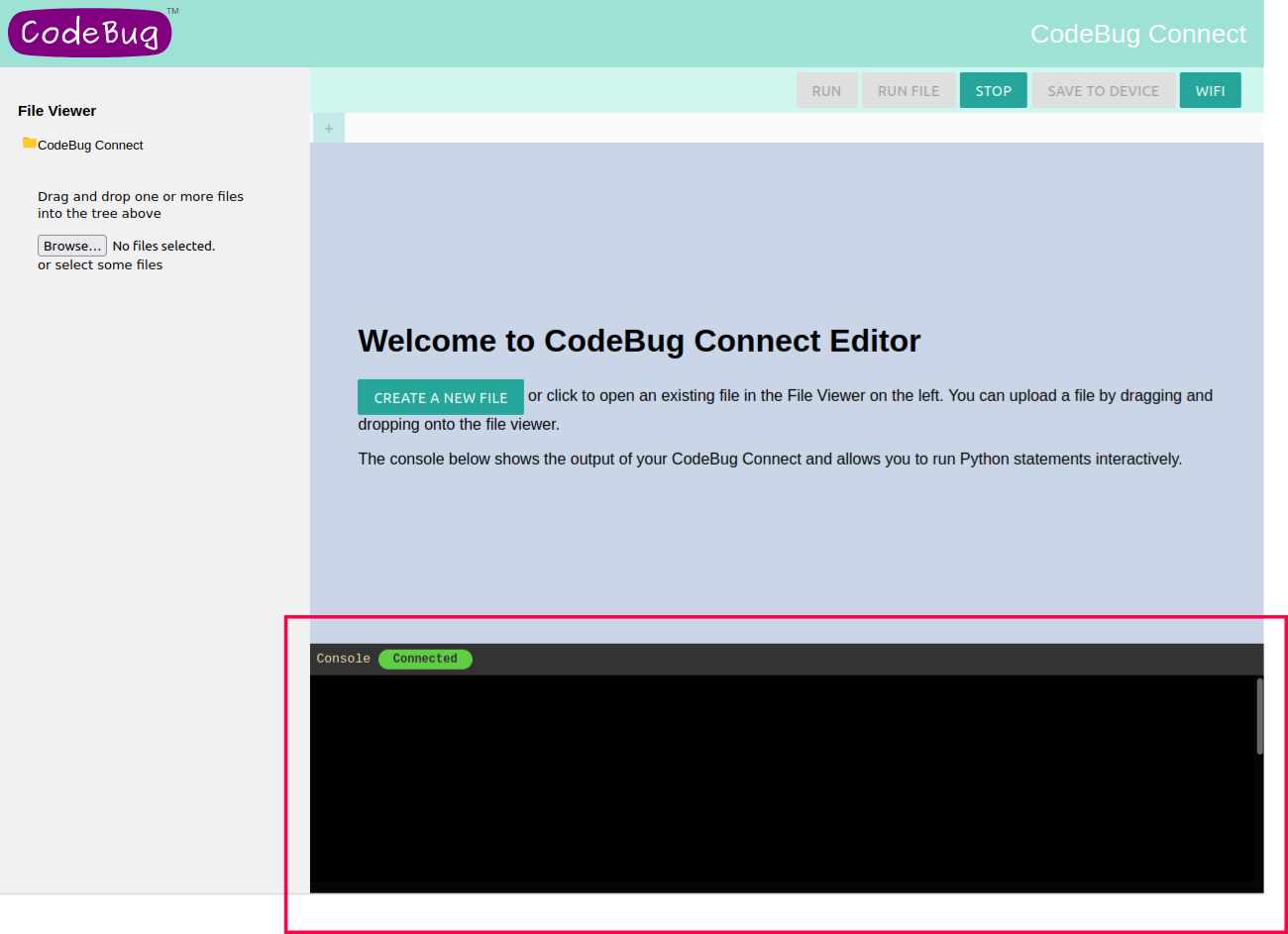Image resolution: width=1288 pixels, height=934 pixels.
Task: Select CodeBug Connect tree item
Action: coord(90,145)
